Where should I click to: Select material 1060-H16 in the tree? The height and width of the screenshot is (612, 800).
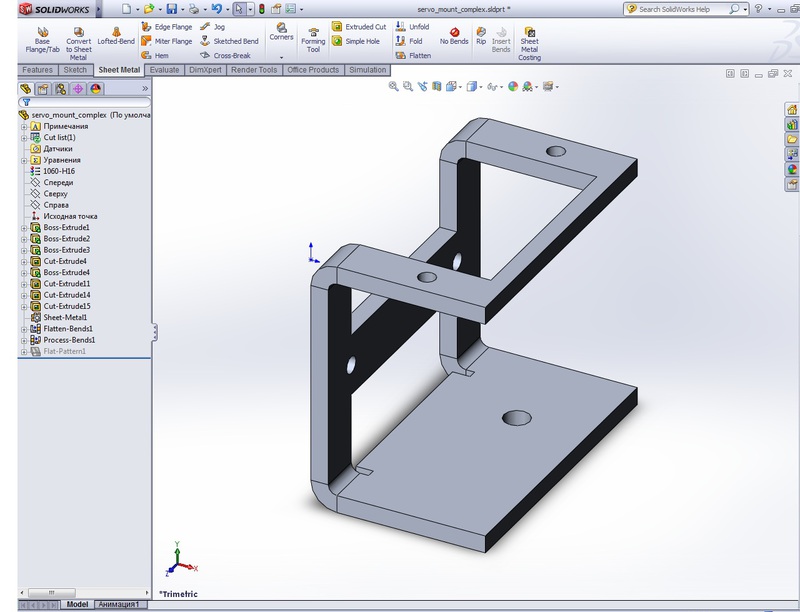point(59,171)
